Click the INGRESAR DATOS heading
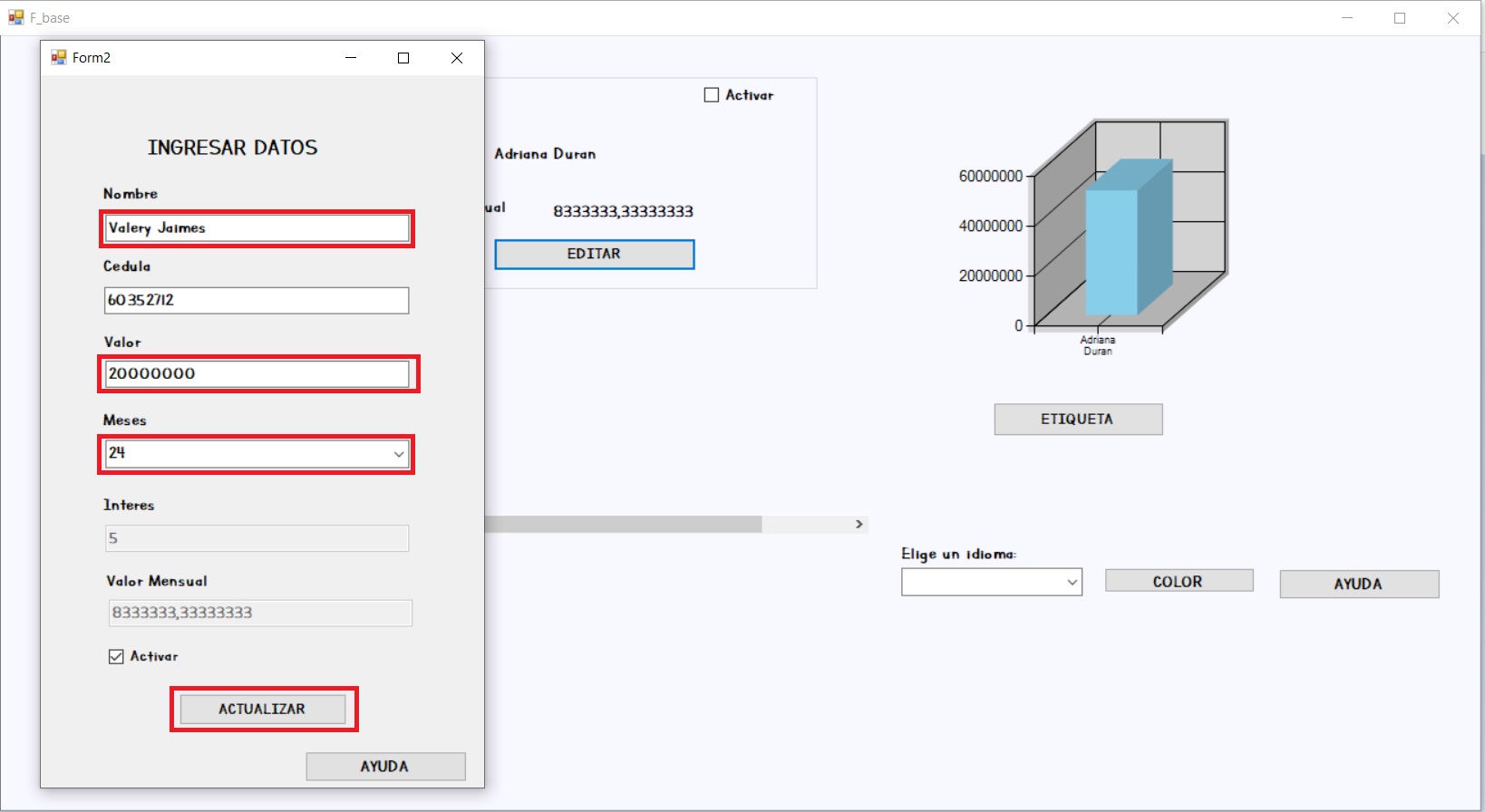Image resolution: width=1485 pixels, height=812 pixels. click(233, 148)
